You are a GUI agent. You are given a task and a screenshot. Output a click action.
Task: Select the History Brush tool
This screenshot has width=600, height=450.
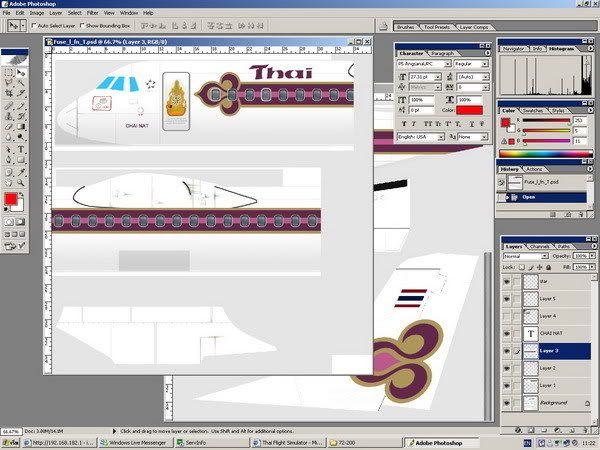[21, 116]
